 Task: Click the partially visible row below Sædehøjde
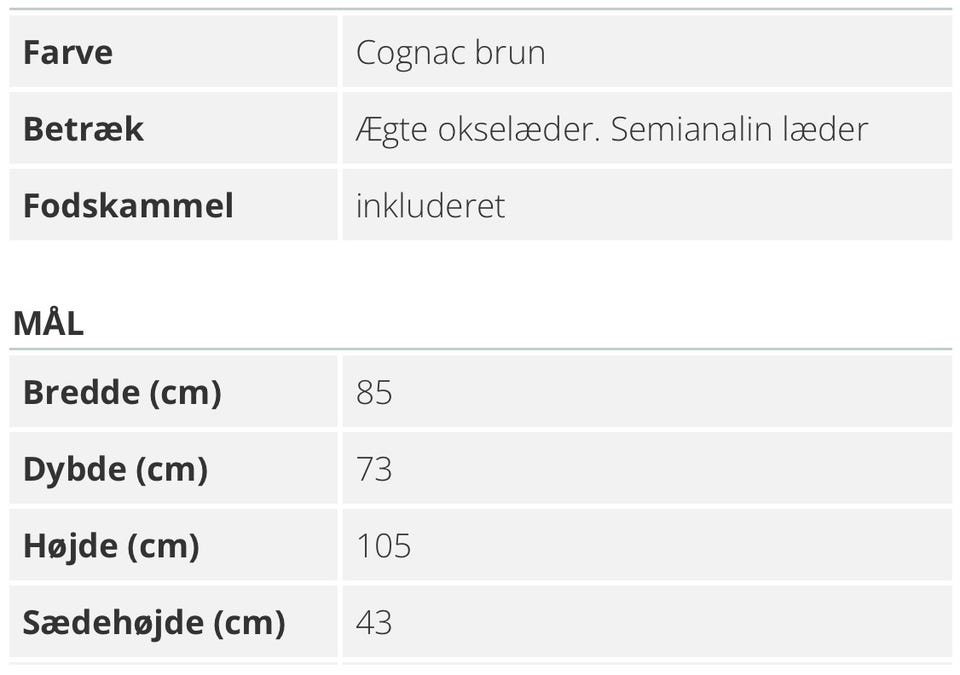(480, 667)
